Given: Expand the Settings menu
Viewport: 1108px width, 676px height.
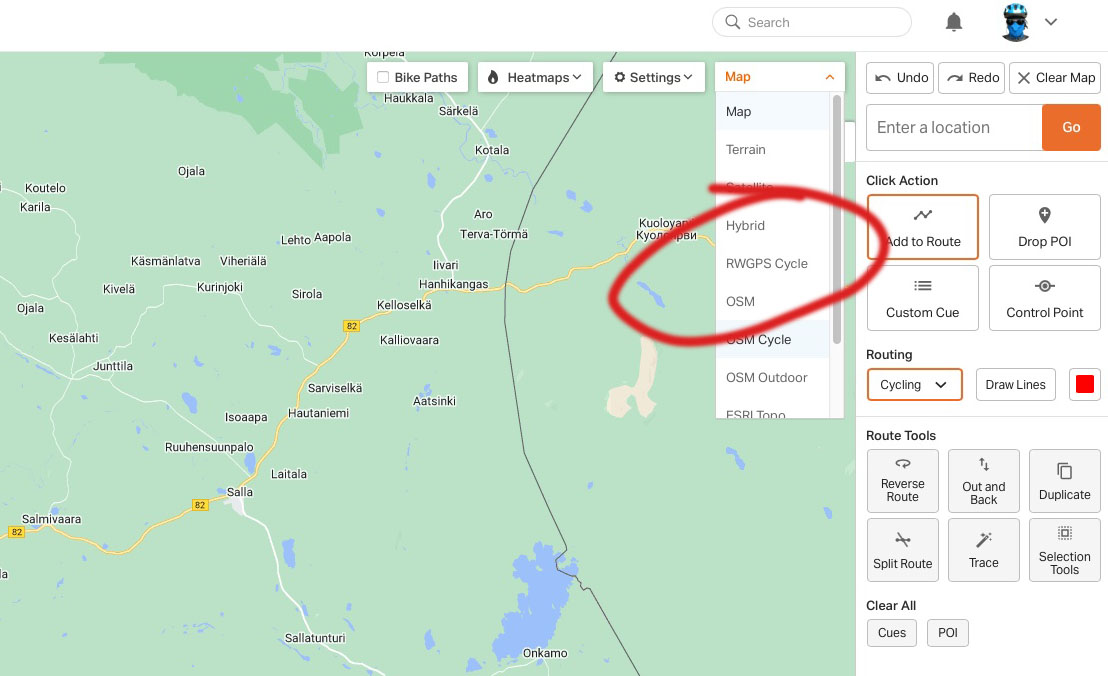Looking at the screenshot, I should (653, 76).
